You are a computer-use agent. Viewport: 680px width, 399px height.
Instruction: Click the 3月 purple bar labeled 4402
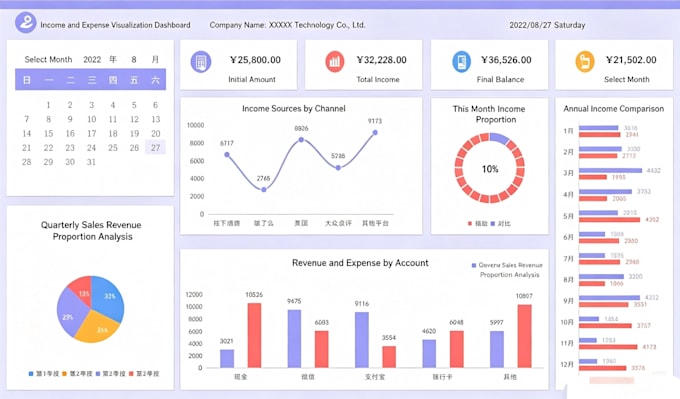pos(611,170)
